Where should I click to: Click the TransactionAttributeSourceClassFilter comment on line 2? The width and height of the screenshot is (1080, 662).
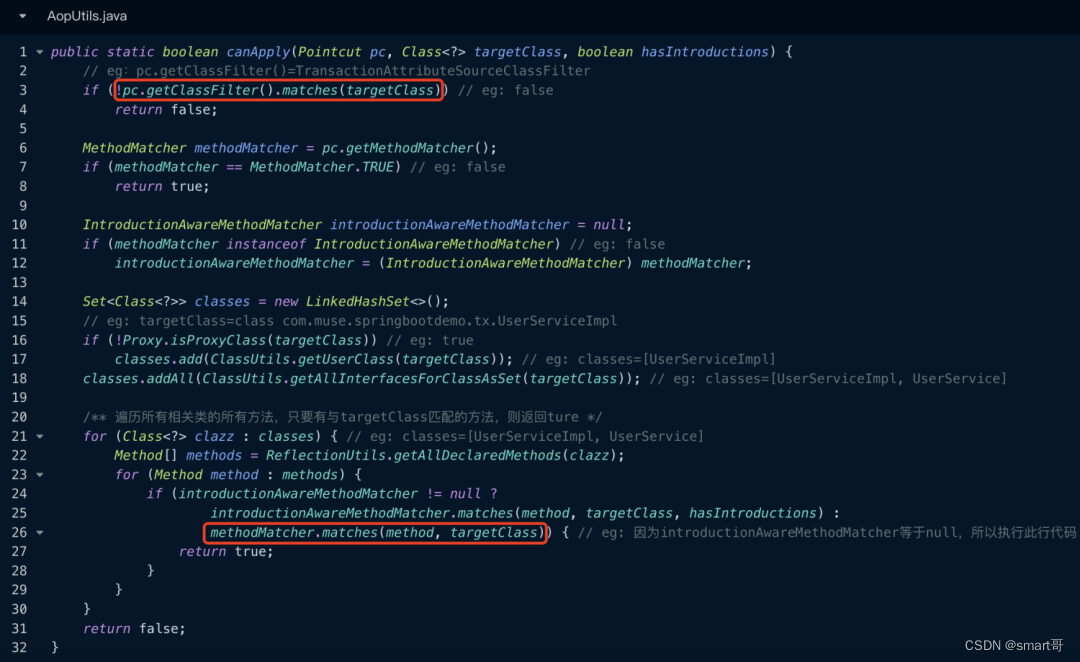(443, 71)
